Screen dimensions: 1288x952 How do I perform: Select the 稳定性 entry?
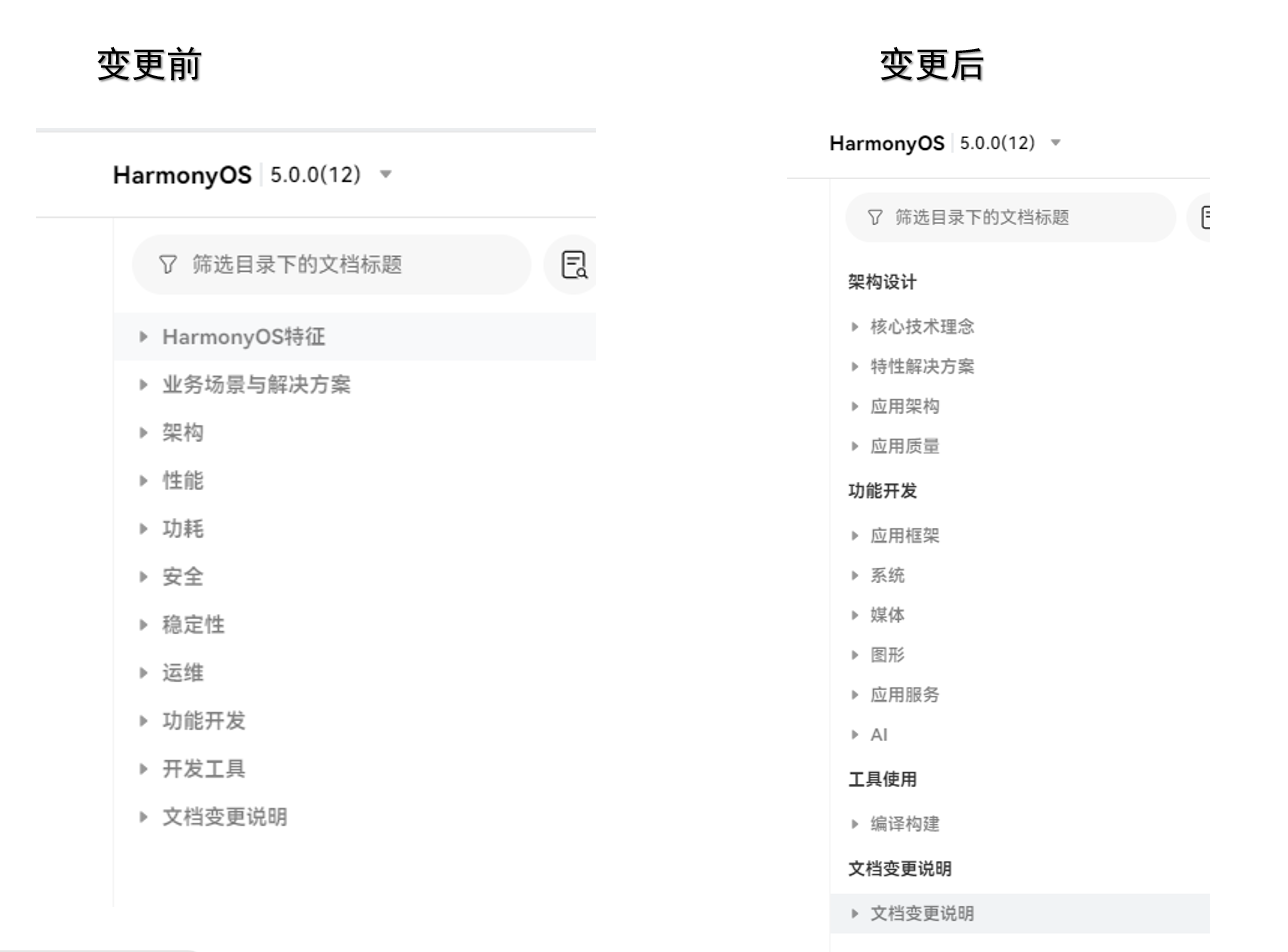click(x=194, y=625)
